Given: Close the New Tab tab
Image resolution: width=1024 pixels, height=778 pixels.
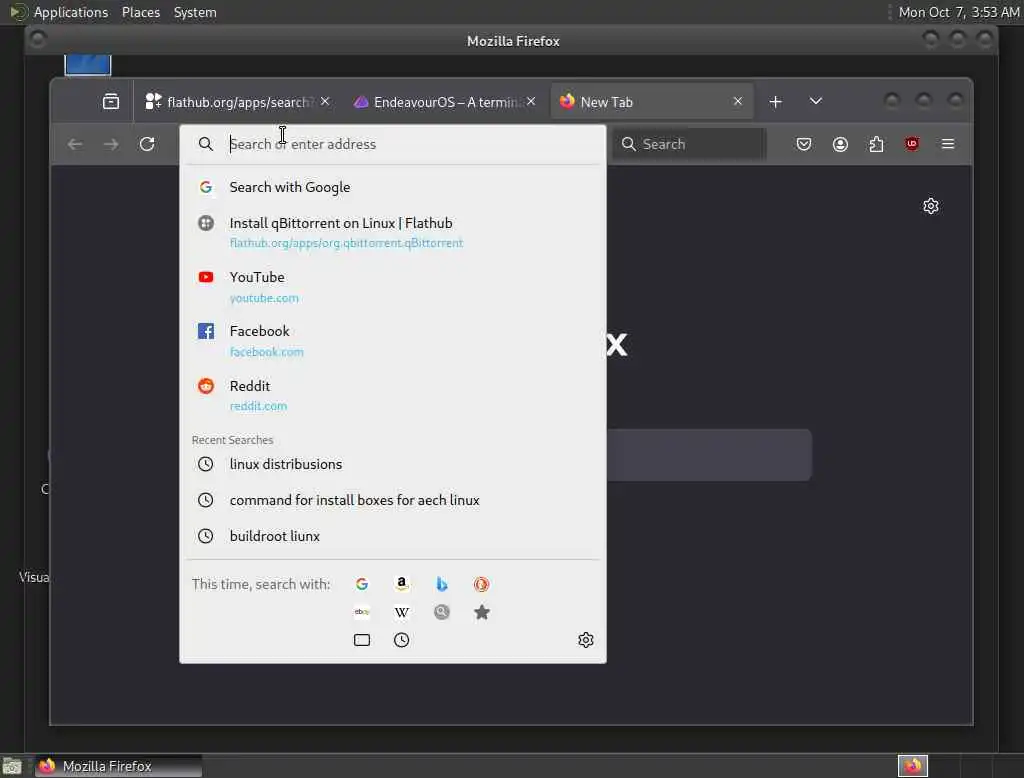Looking at the screenshot, I should tap(738, 101).
